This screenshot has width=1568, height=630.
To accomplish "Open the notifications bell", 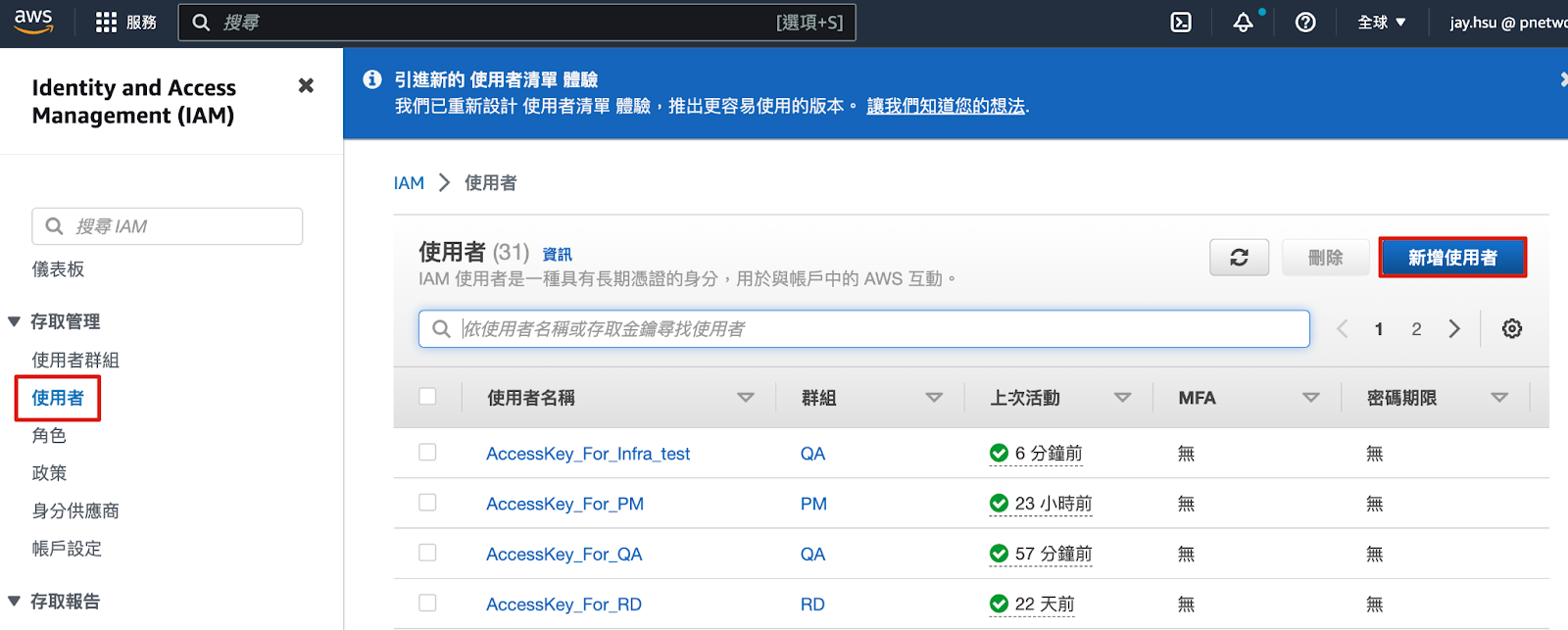I will 1243,23.
